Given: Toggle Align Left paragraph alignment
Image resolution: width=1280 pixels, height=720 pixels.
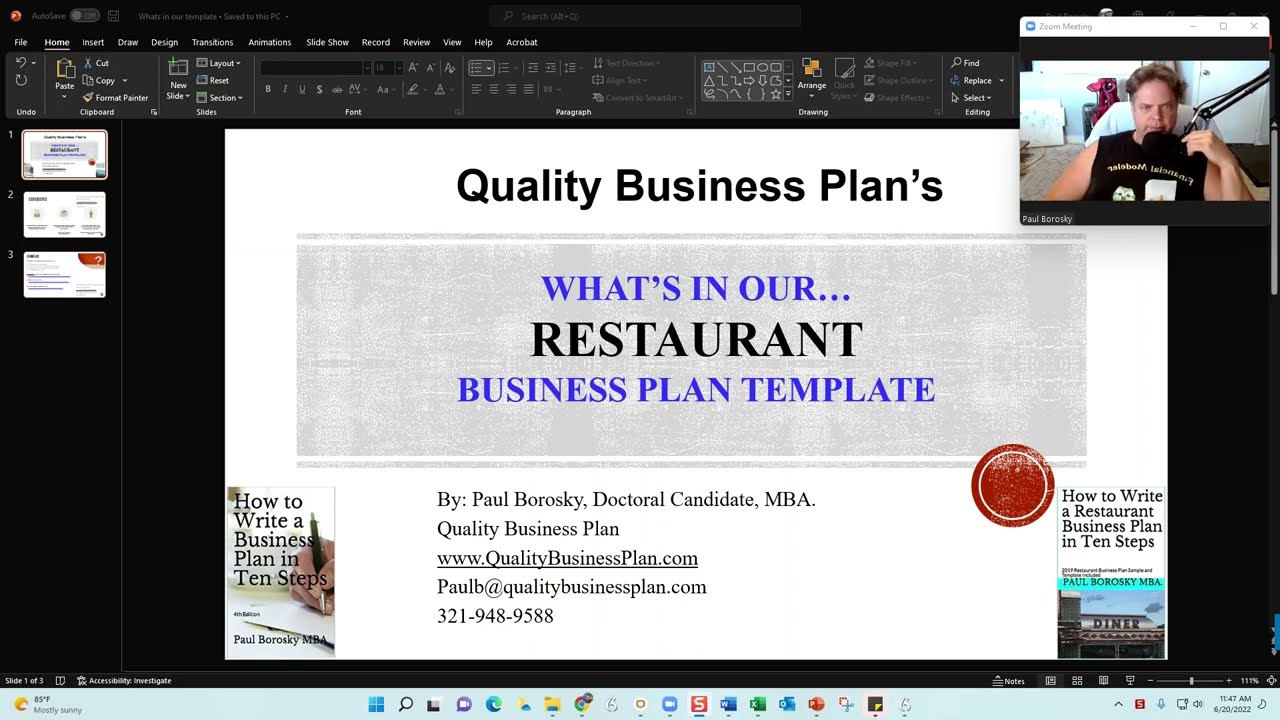Looking at the screenshot, I should tap(477, 89).
